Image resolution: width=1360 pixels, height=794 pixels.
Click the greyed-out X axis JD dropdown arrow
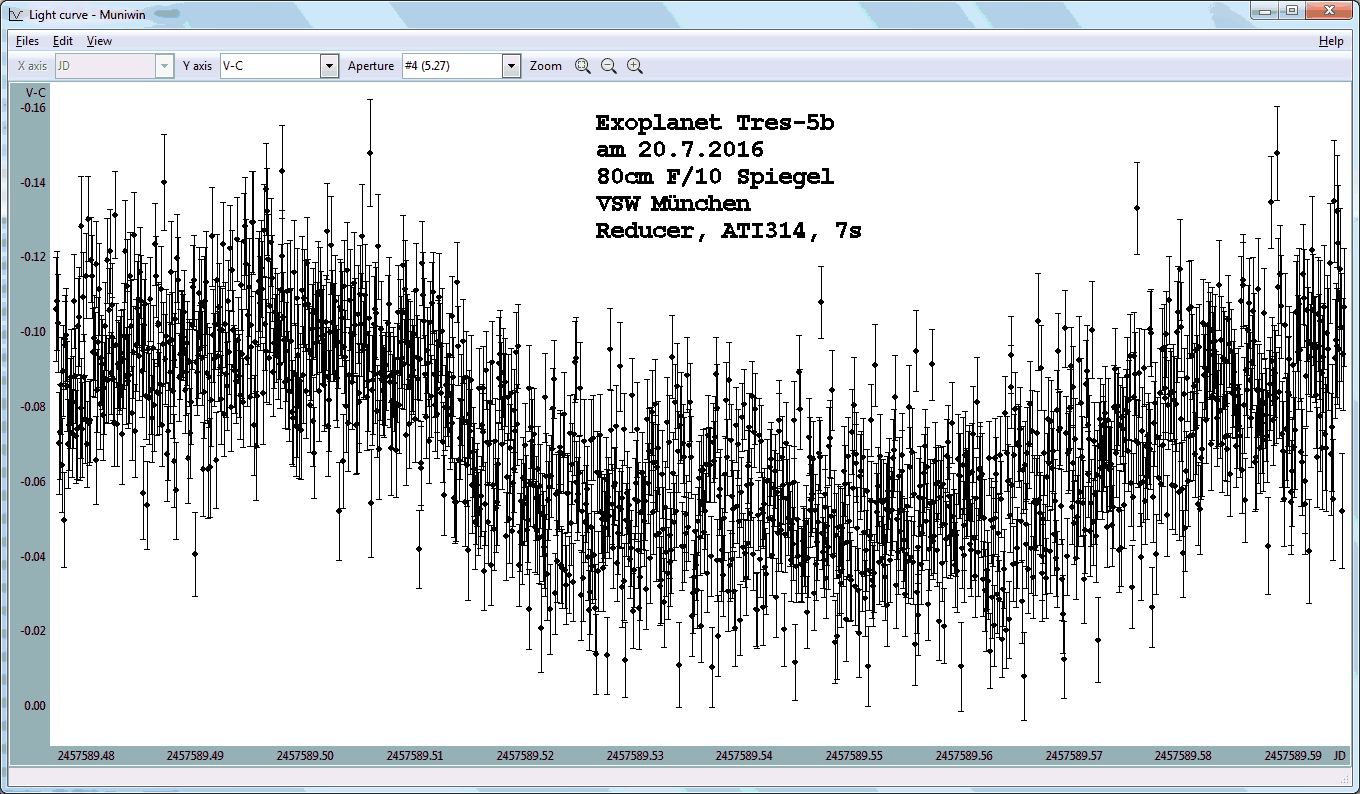(165, 66)
